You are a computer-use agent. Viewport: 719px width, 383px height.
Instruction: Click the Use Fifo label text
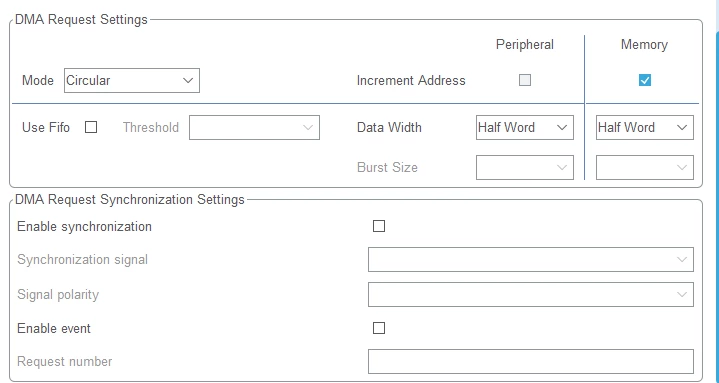tap(46, 127)
